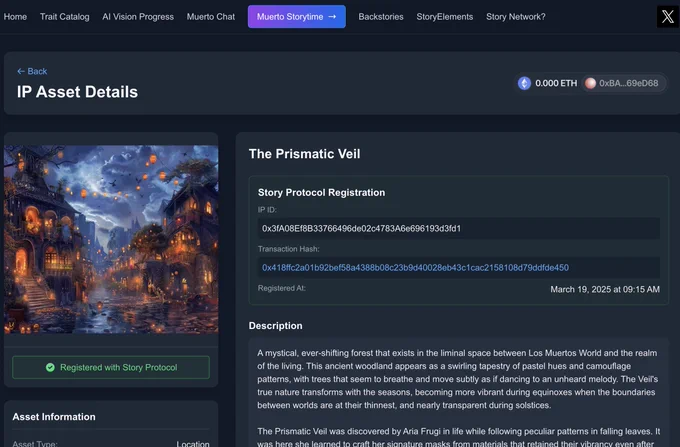
Task: Open the StoryElements page
Action: [445, 16]
